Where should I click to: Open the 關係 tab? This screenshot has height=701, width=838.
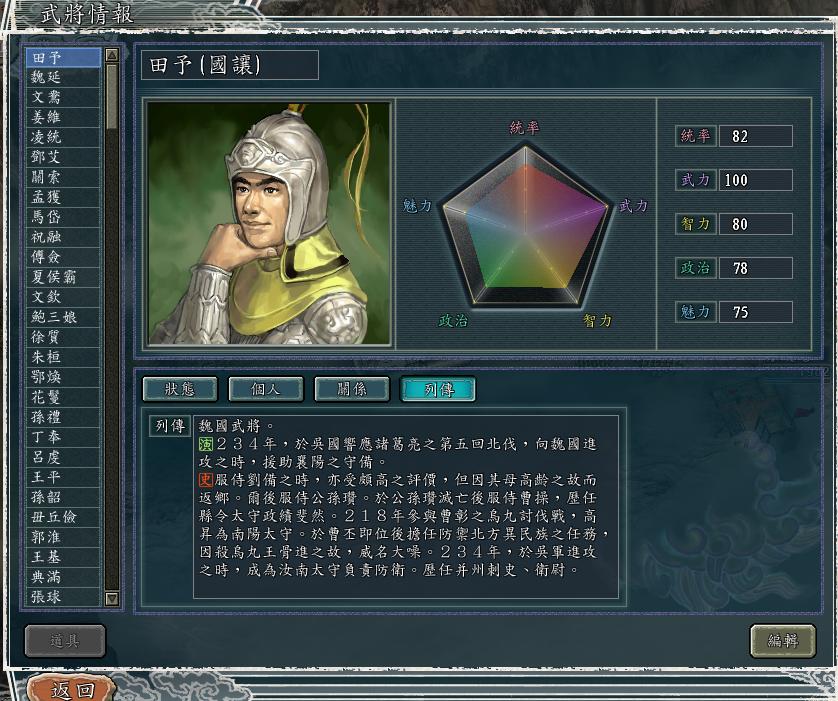352,389
